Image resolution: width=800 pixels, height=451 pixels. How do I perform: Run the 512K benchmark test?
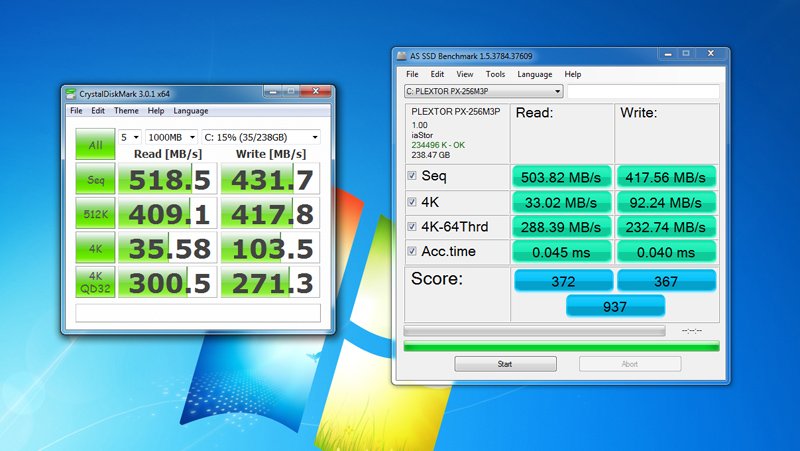click(95, 215)
